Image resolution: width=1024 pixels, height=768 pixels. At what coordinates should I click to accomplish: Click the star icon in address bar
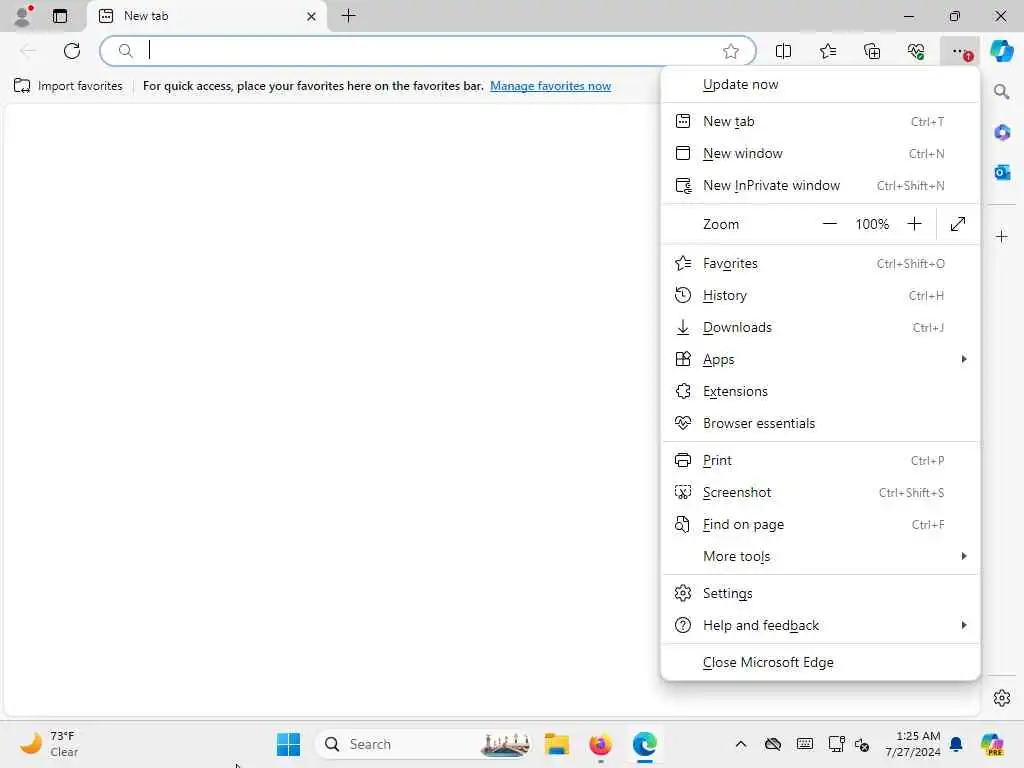[x=731, y=51]
